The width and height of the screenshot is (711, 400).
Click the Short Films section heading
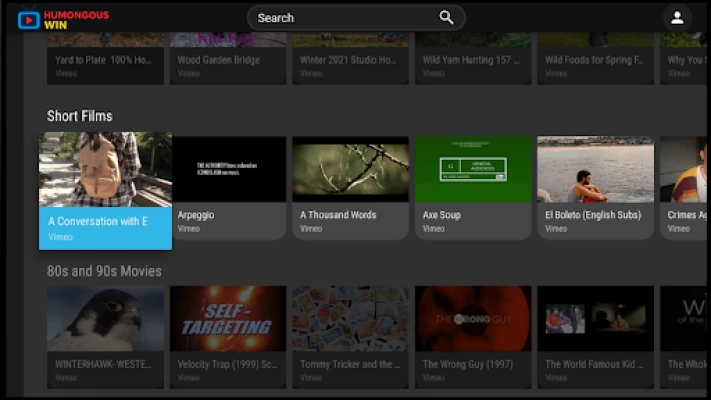point(80,116)
